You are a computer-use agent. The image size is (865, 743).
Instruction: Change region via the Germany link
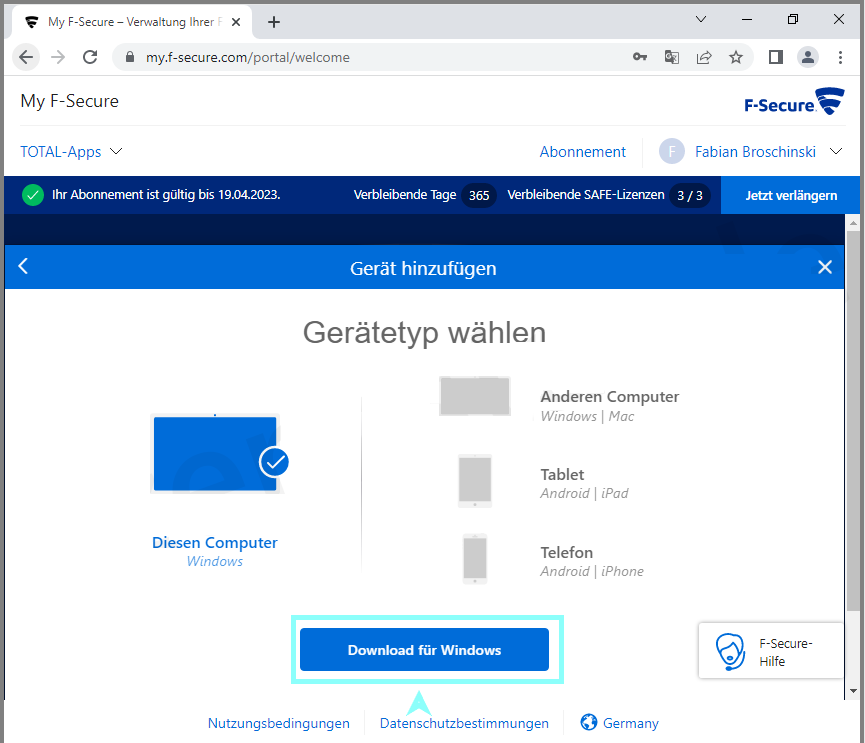coord(631,723)
